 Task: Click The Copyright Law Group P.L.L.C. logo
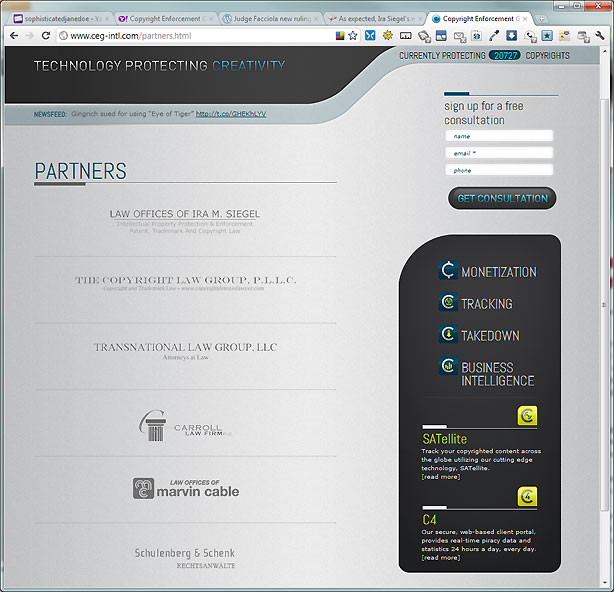pos(185,283)
